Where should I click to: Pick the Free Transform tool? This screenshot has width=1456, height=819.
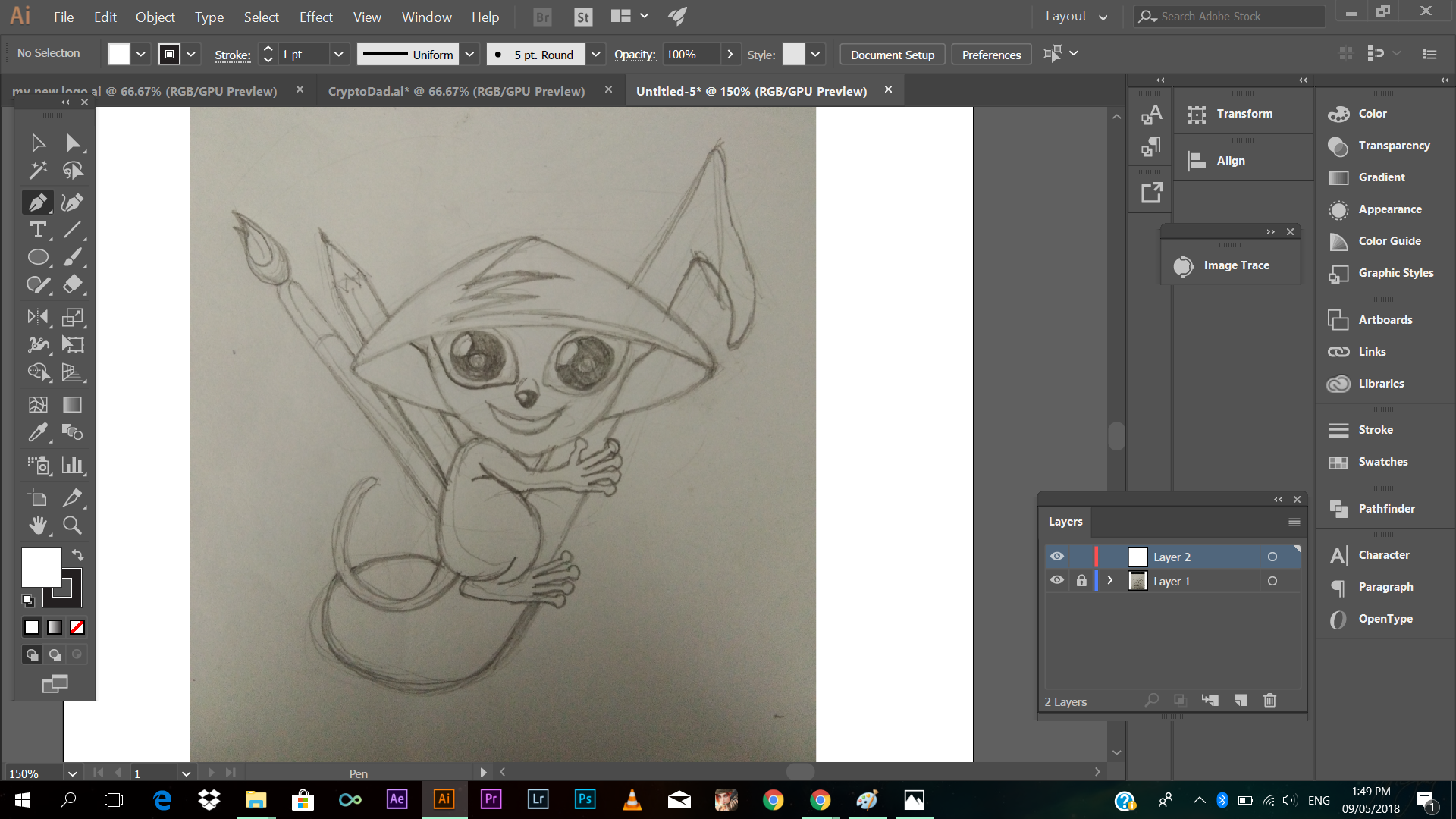point(73,344)
